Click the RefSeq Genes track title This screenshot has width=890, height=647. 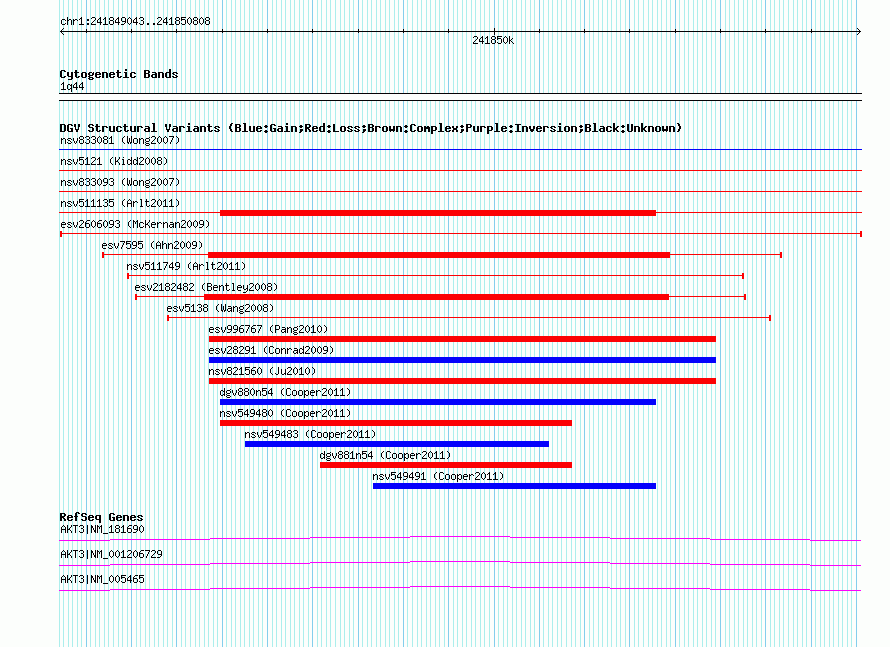101,517
